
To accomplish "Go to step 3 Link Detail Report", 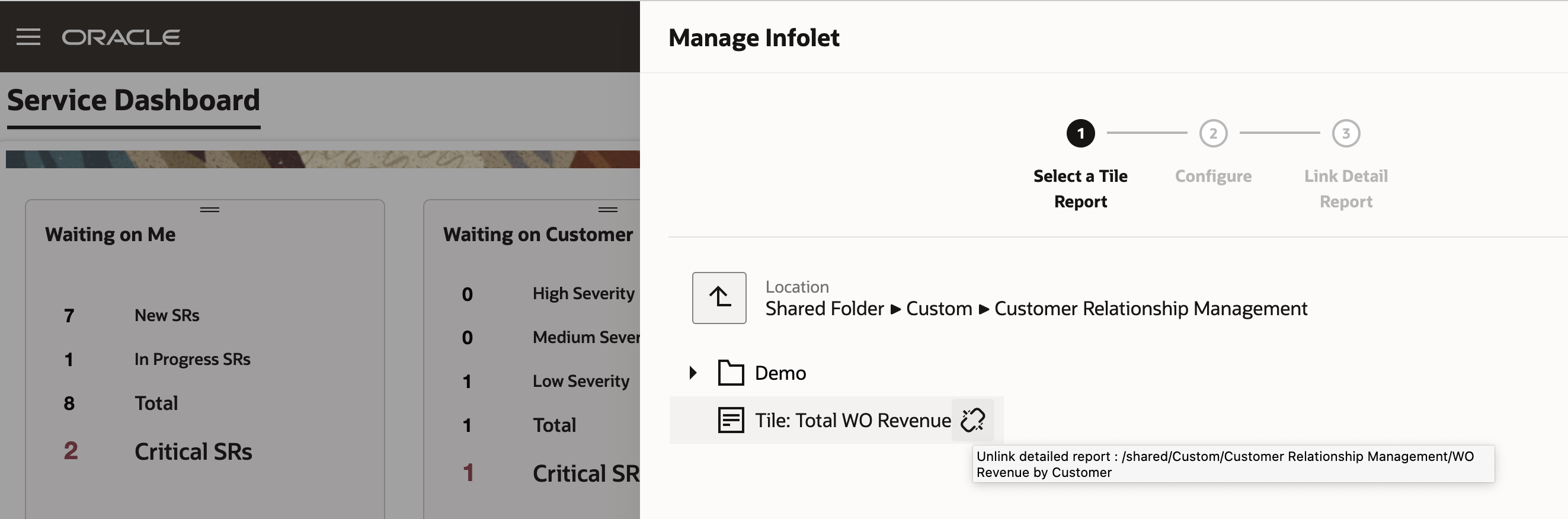I will point(1345,133).
